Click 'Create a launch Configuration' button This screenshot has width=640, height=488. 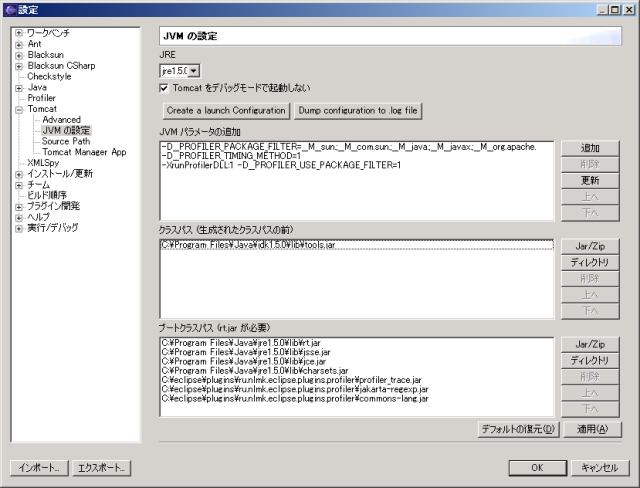(x=226, y=110)
